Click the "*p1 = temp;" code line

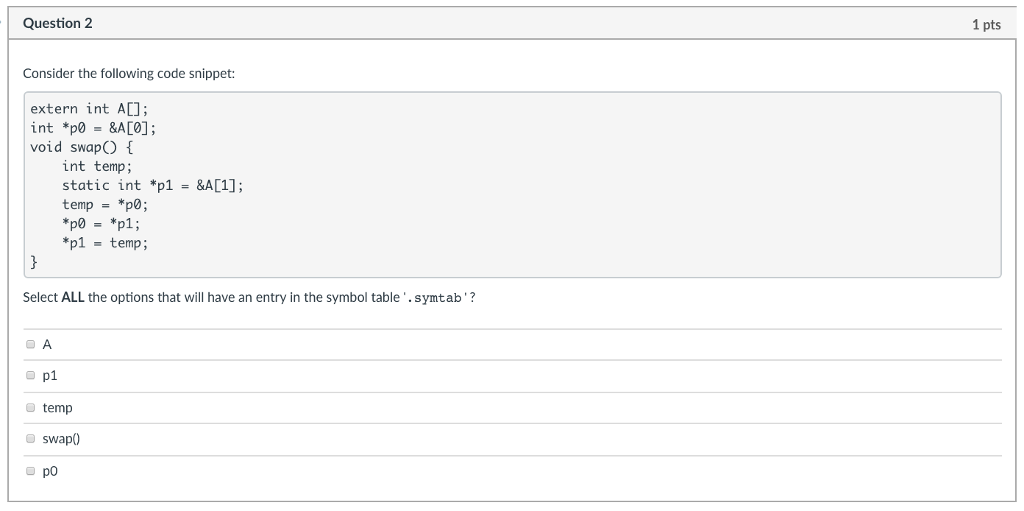105,242
